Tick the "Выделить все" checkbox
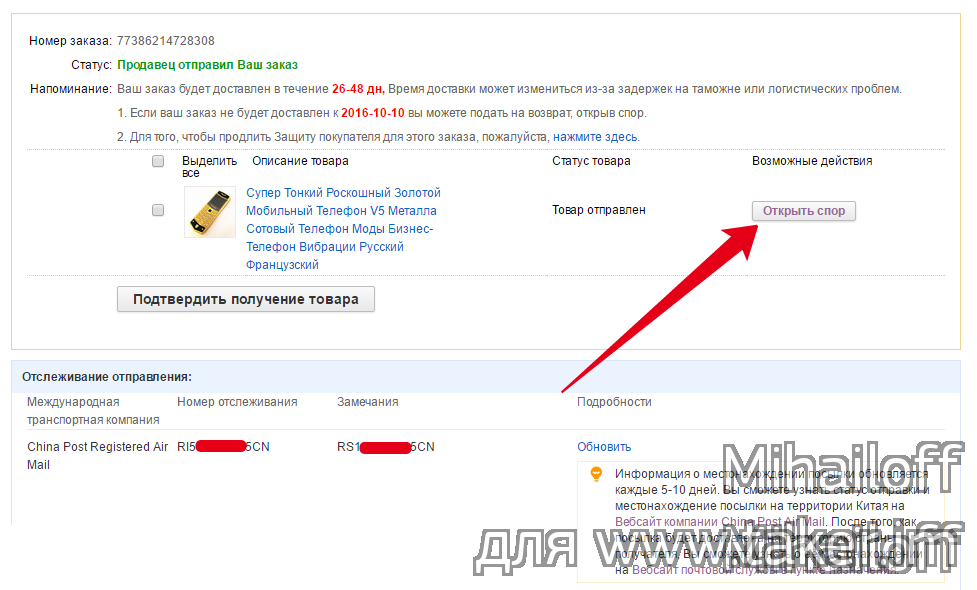 tap(158, 161)
